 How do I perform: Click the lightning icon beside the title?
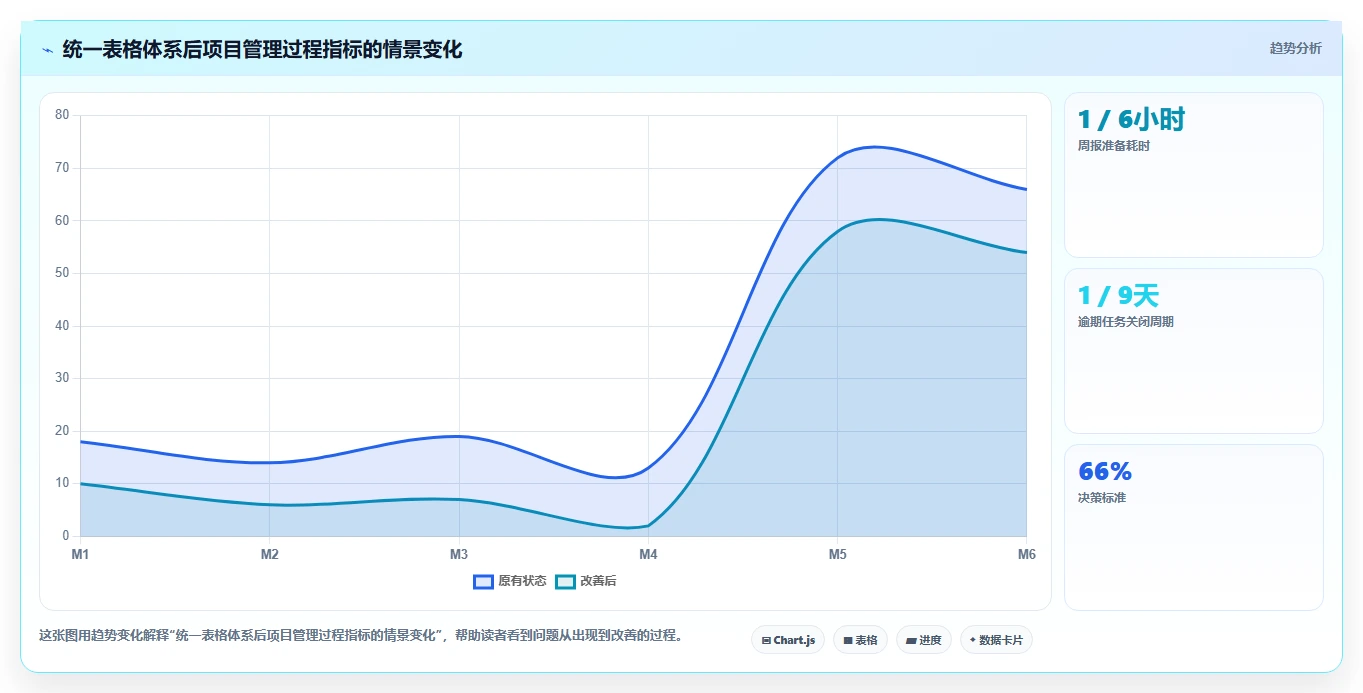pos(47,49)
